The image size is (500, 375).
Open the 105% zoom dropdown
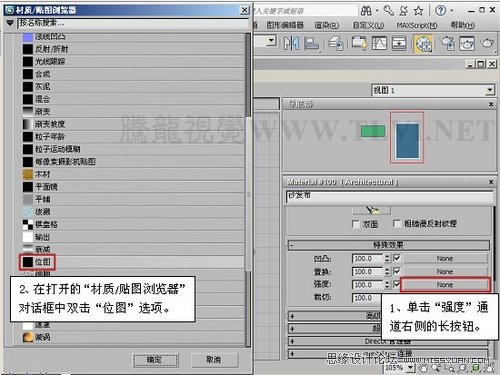tap(410, 368)
